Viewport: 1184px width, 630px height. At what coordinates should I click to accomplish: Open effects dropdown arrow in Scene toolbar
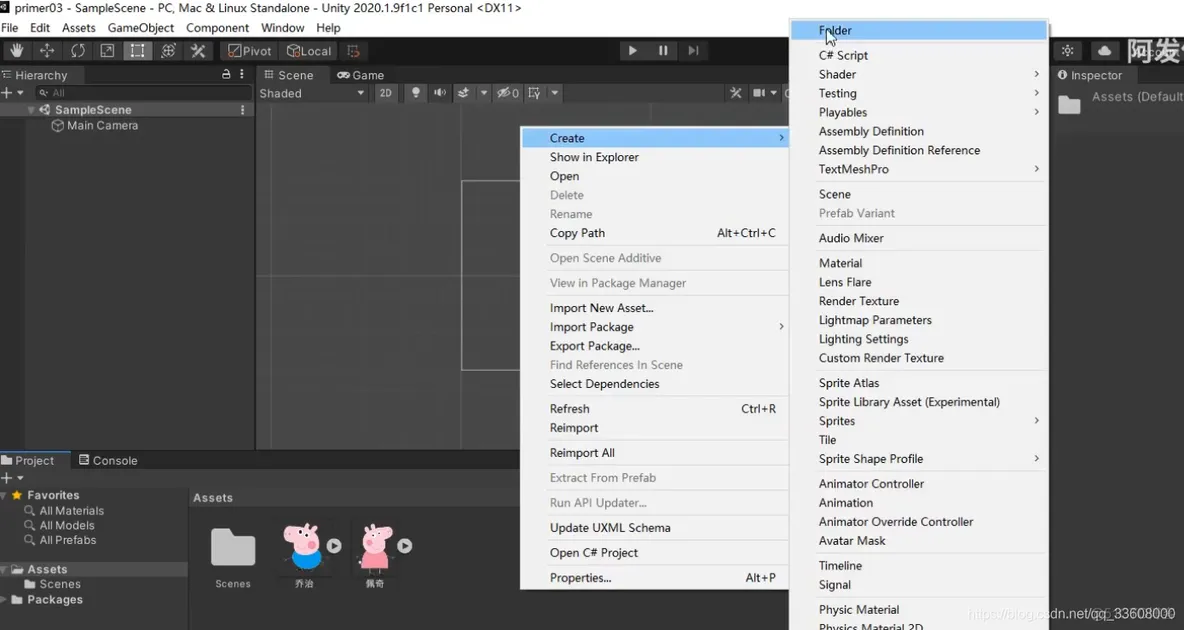coord(484,93)
